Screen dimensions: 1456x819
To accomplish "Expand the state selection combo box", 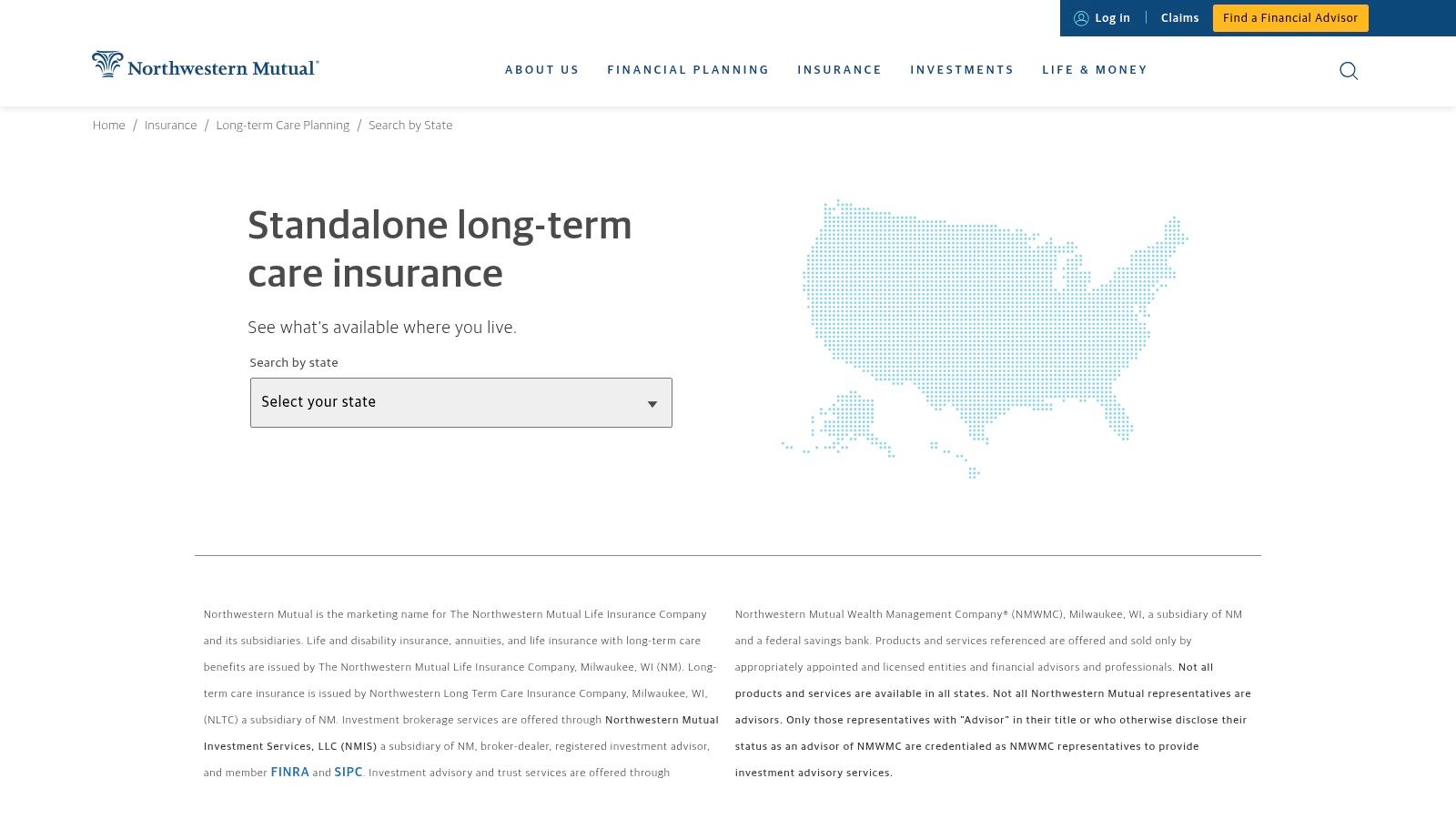I will (x=460, y=402).
